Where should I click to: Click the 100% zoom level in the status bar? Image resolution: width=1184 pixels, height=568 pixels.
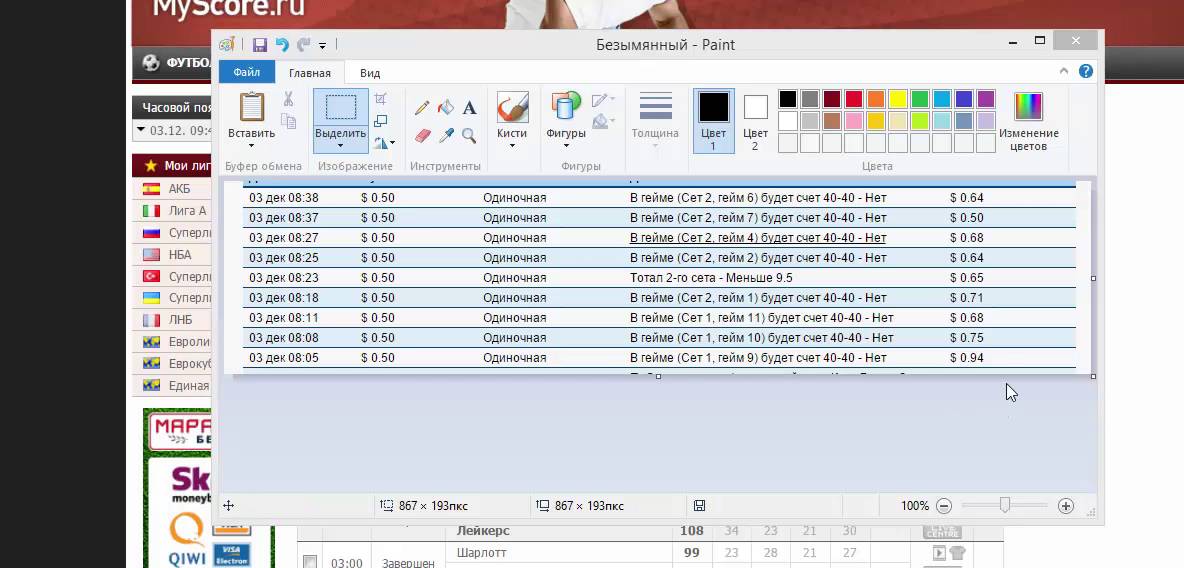(x=914, y=506)
